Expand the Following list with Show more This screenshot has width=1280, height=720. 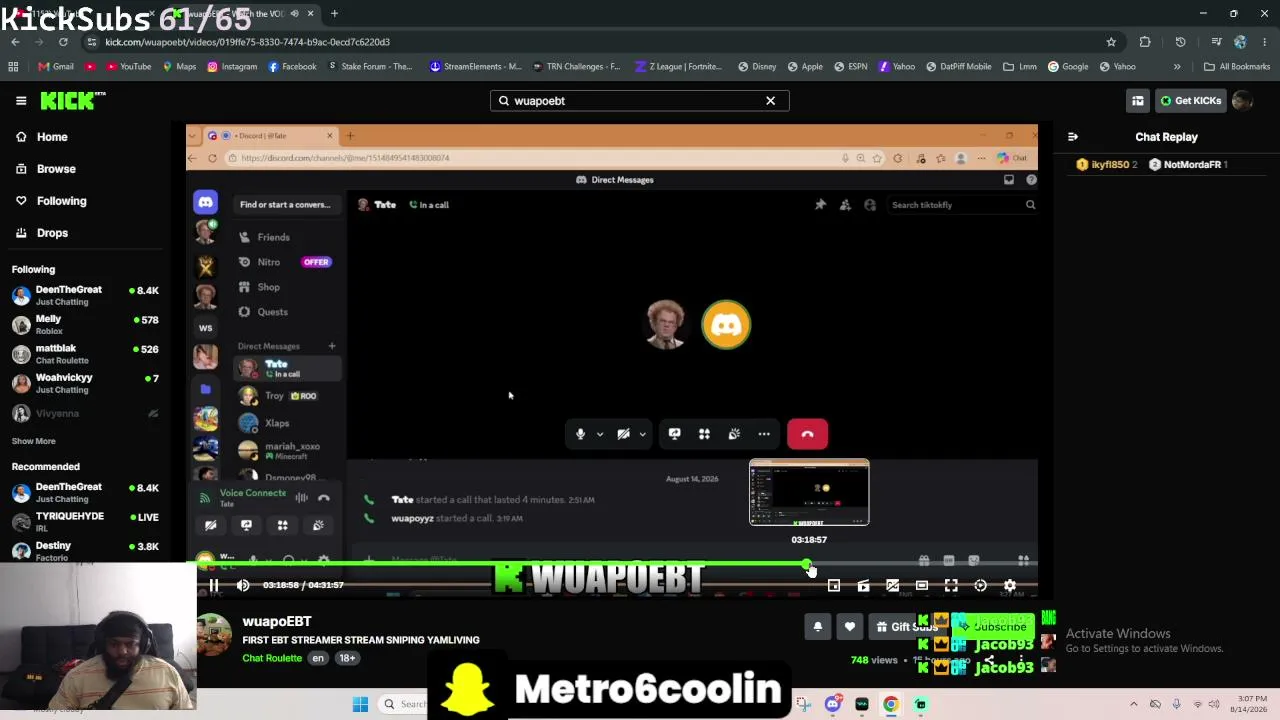[33, 441]
